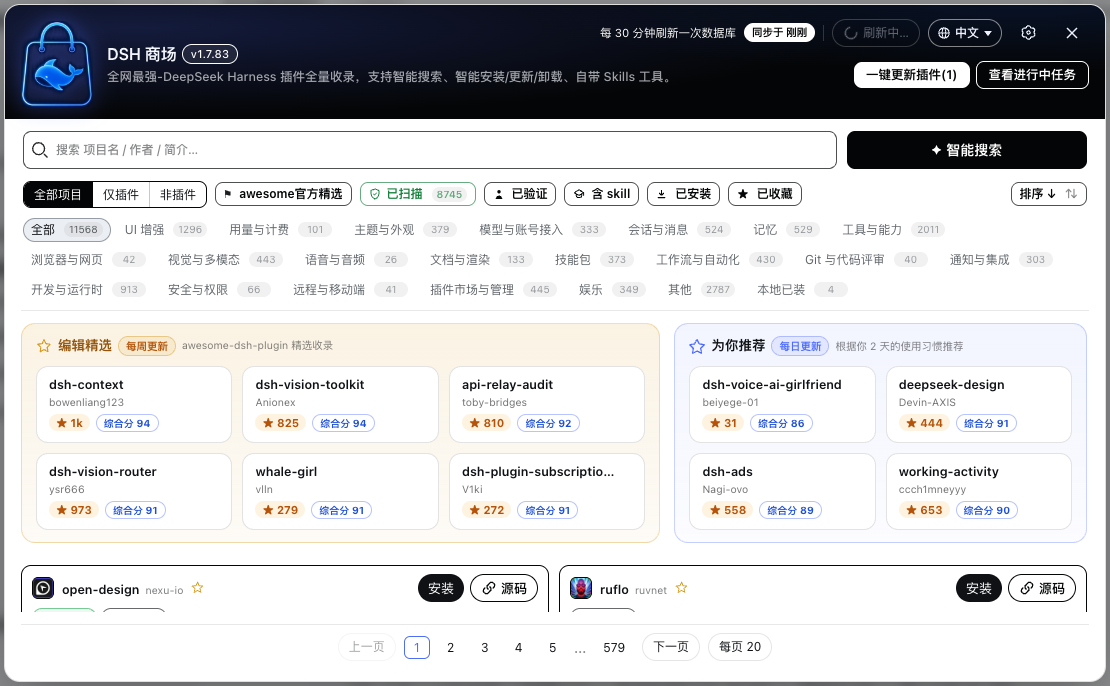Open the whale-girl card
This screenshot has width=1110, height=686.
pyautogui.click(x=341, y=491)
